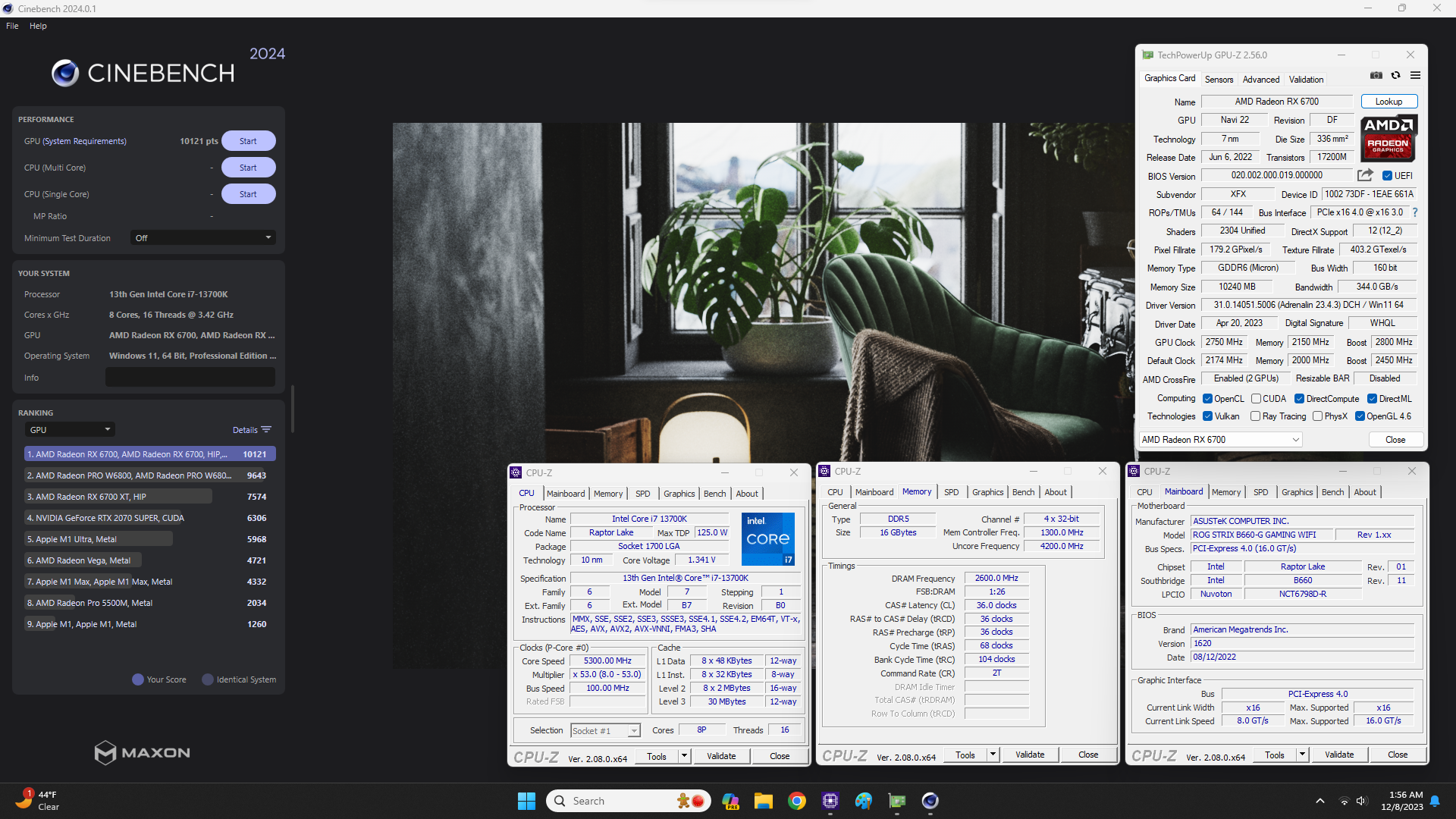Toggle the OpenCL checkbox
This screenshot has width=1456, height=819.
(1207, 399)
